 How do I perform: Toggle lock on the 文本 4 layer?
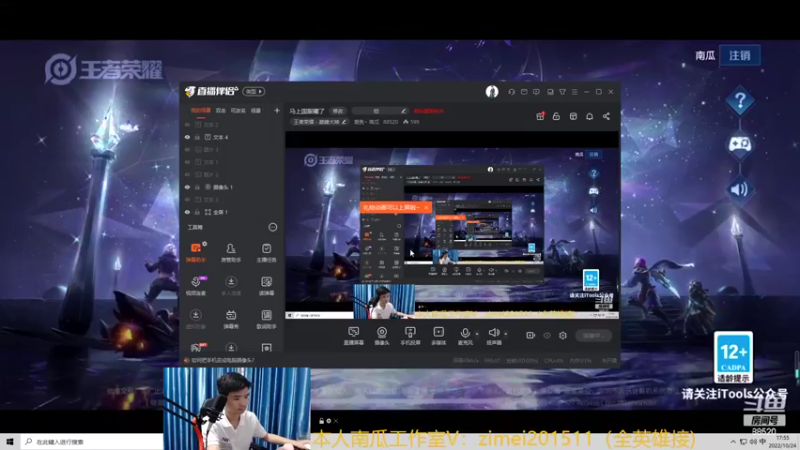197,137
